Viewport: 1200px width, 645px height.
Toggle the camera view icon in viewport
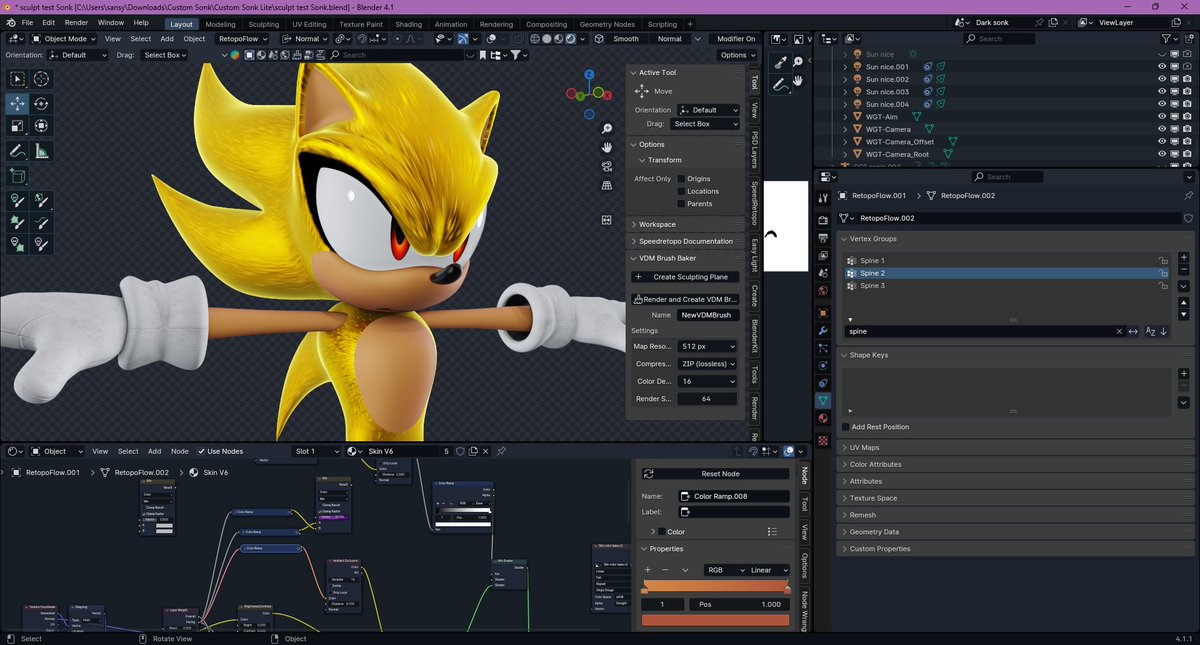pos(607,166)
